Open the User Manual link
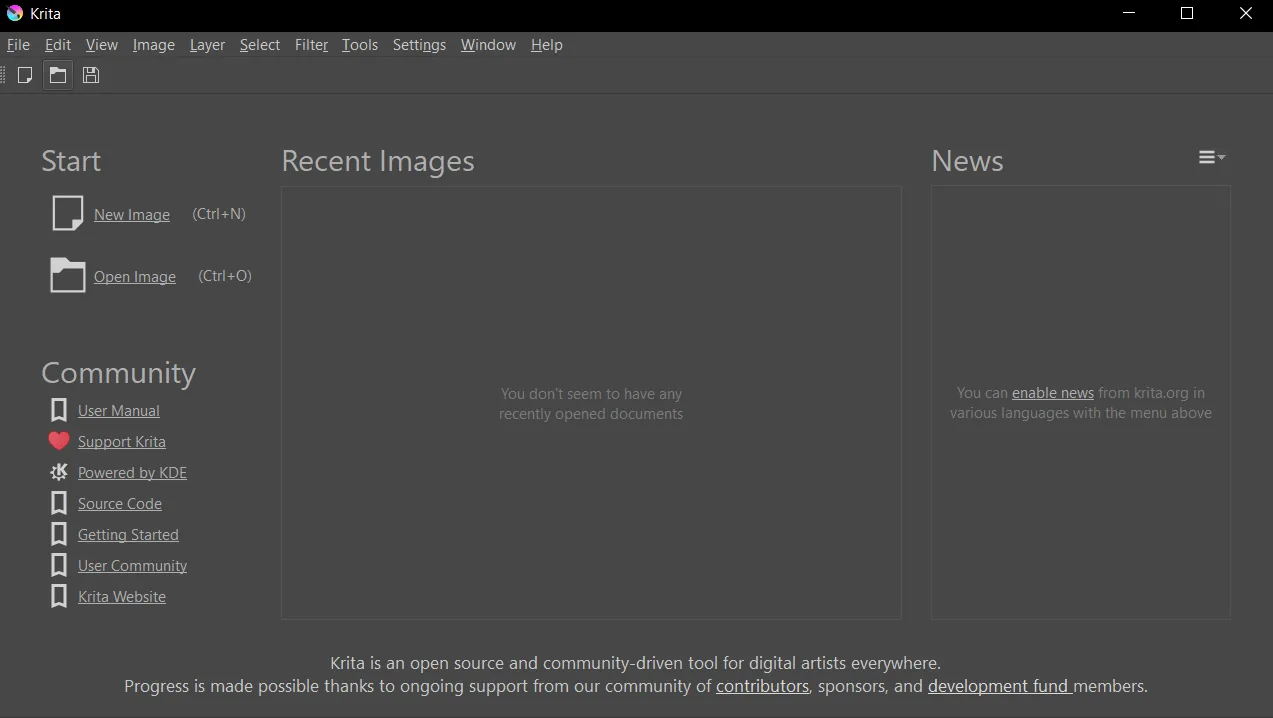The height and width of the screenshot is (718, 1273). pos(119,411)
